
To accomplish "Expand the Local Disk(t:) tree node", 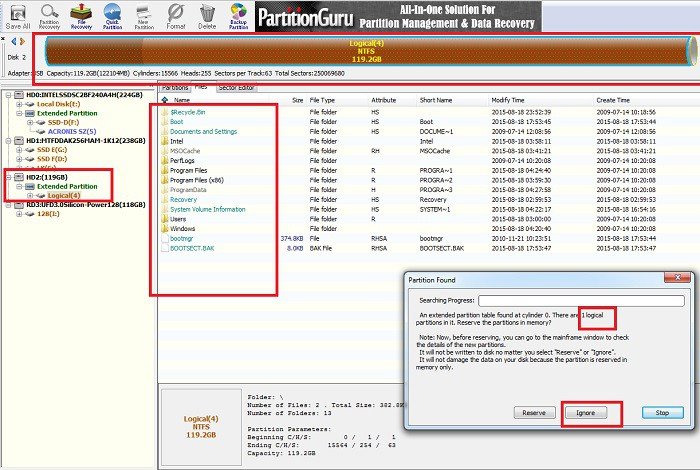I will click(19, 104).
